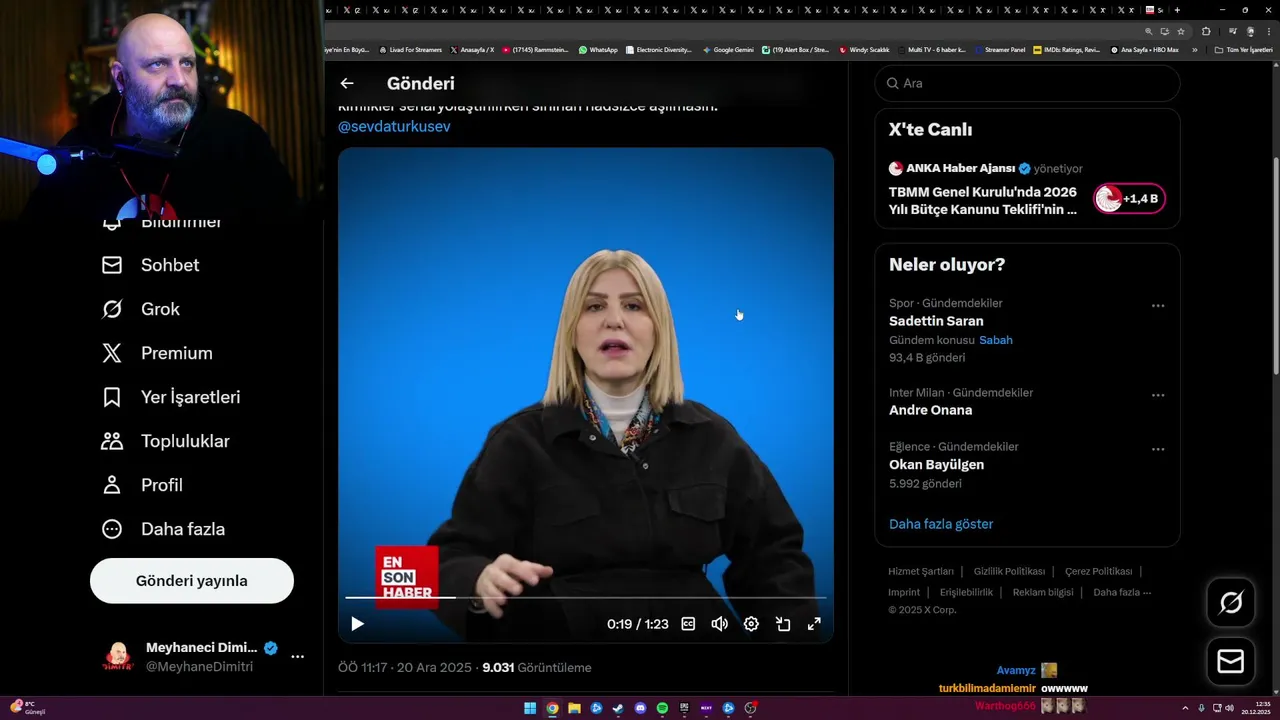Screen dimensions: 1280x720
Task: Enter fullscreen video mode
Action: (x=814, y=624)
